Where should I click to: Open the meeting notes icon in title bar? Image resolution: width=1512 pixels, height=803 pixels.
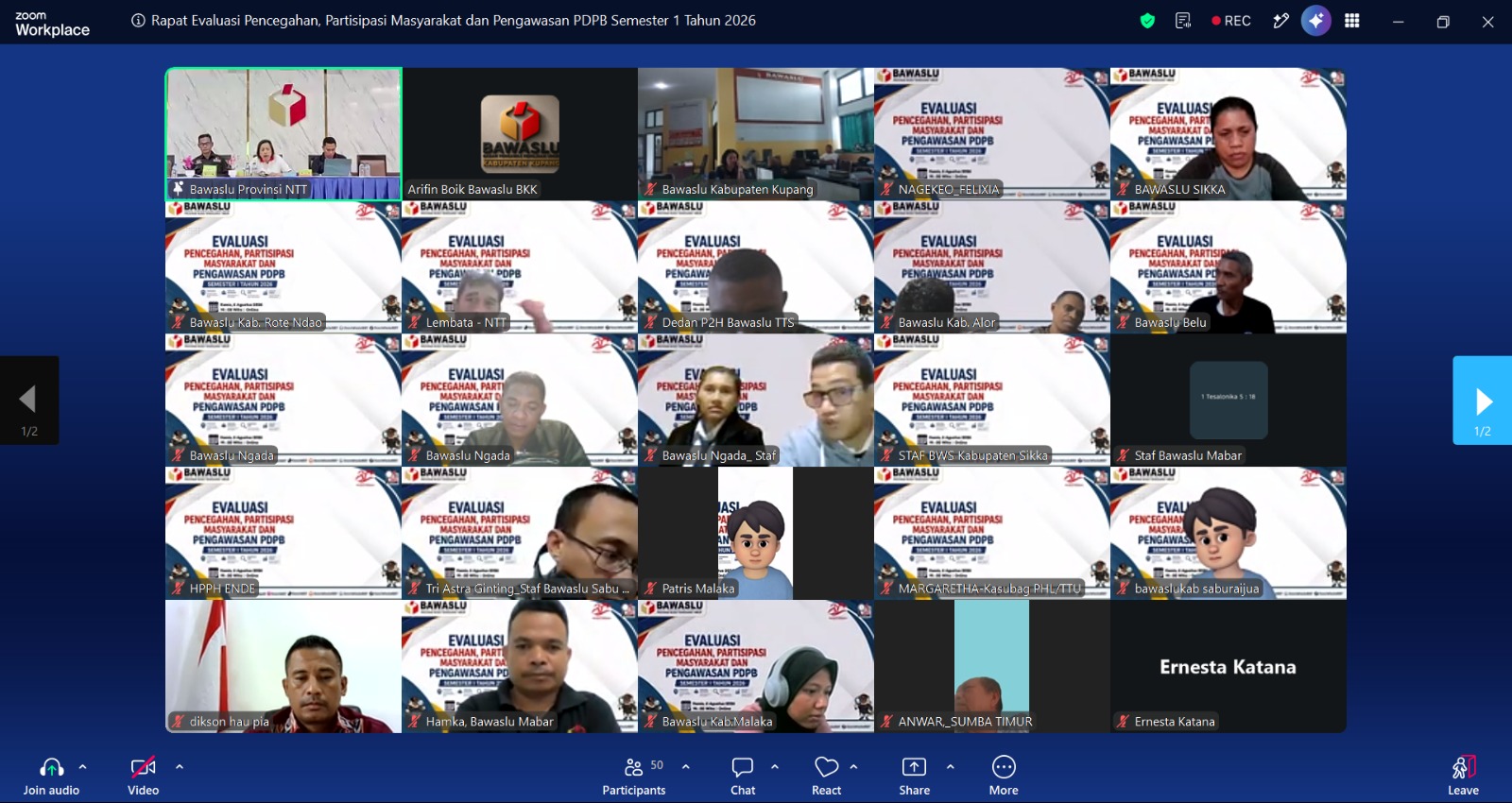tap(1183, 21)
